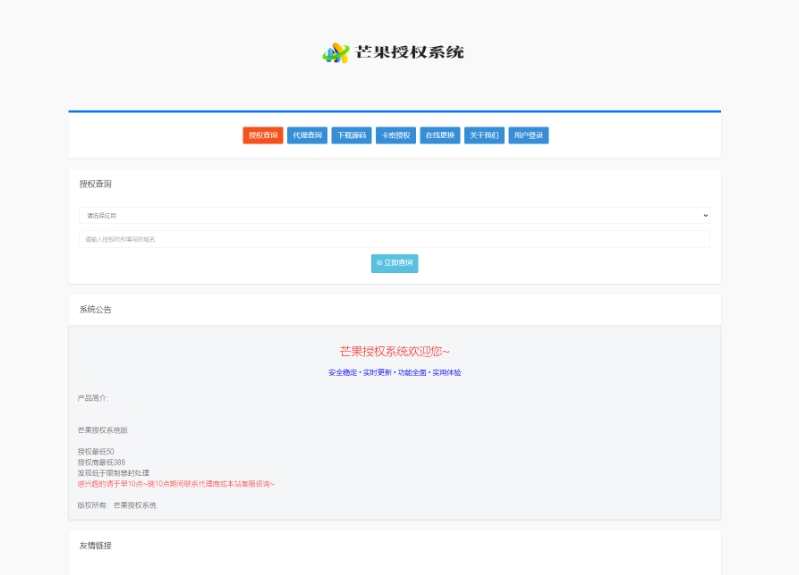Click the 友情链接 panel heading

[x=95, y=545]
